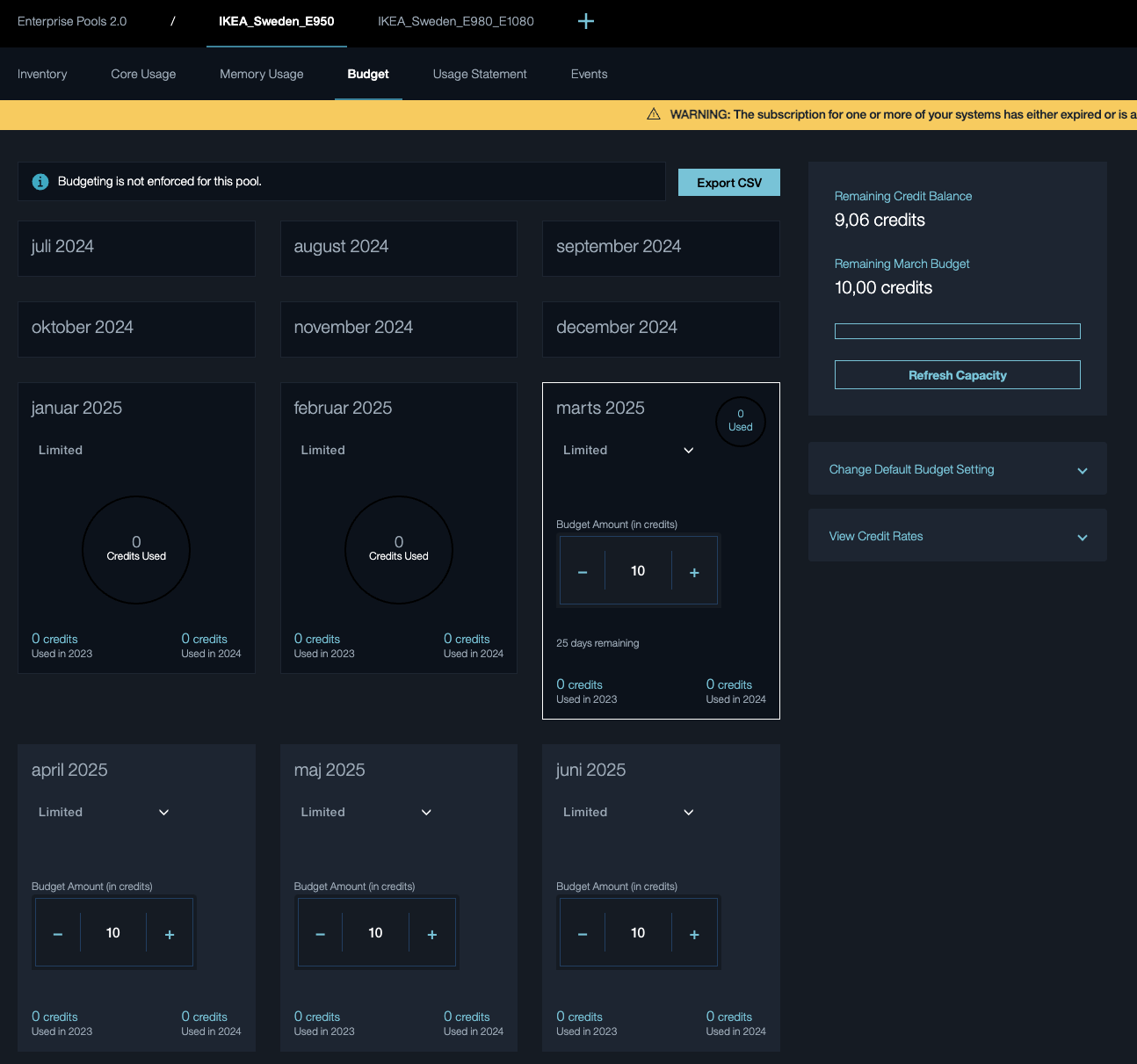Increase juni 2025 budget amount
Viewport: 1137px width, 1064px height.
click(x=694, y=934)
